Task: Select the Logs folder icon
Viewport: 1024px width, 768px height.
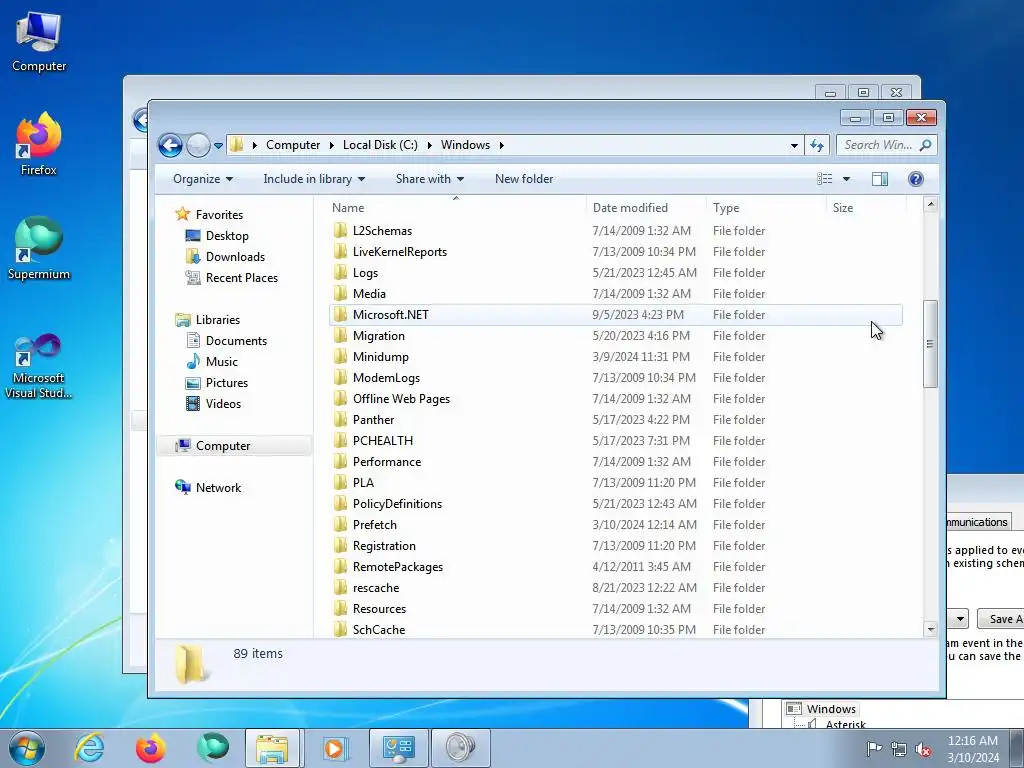Action: tap(340, 272)
